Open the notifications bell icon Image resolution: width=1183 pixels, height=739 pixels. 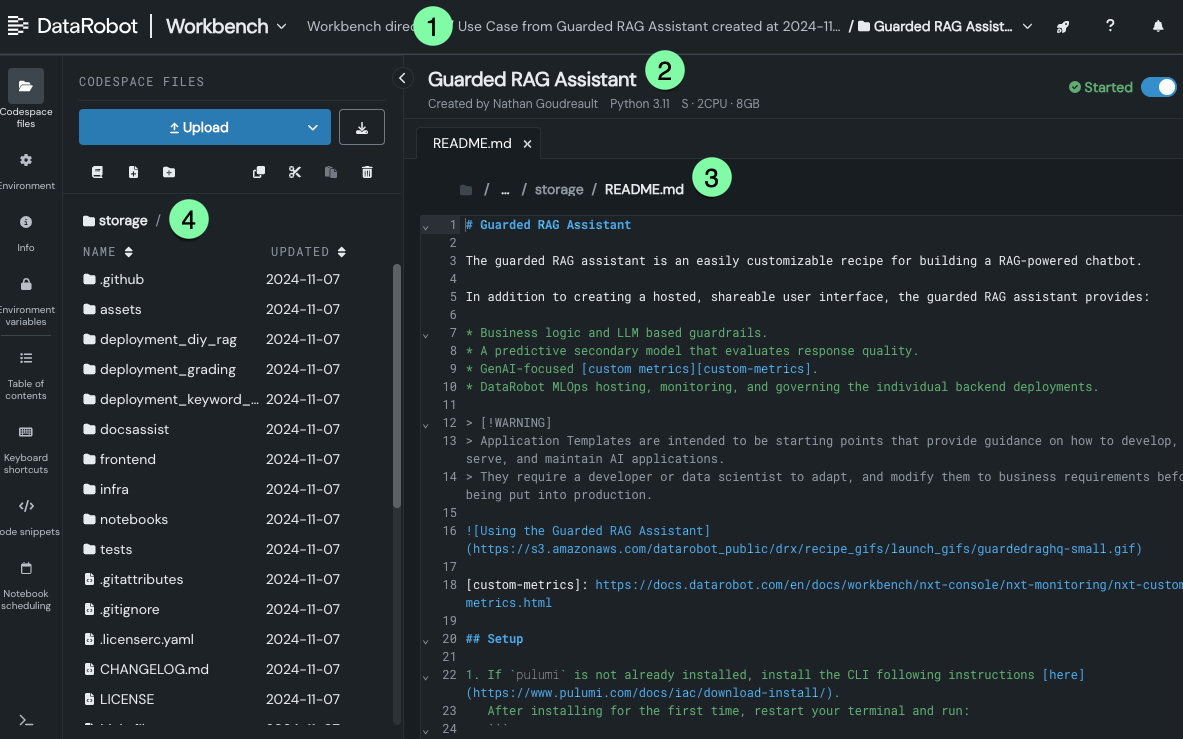point(1158,26)
